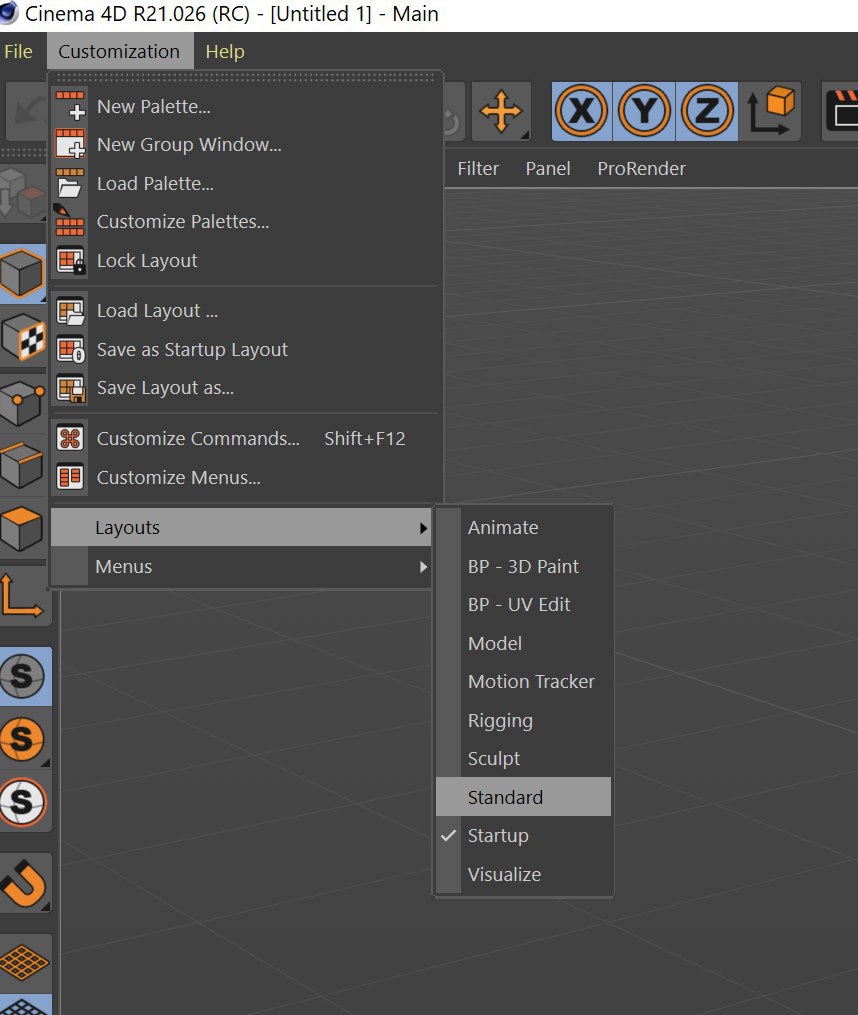Click the Make Editable icon
858x1015 pixels.
point(23,192)
